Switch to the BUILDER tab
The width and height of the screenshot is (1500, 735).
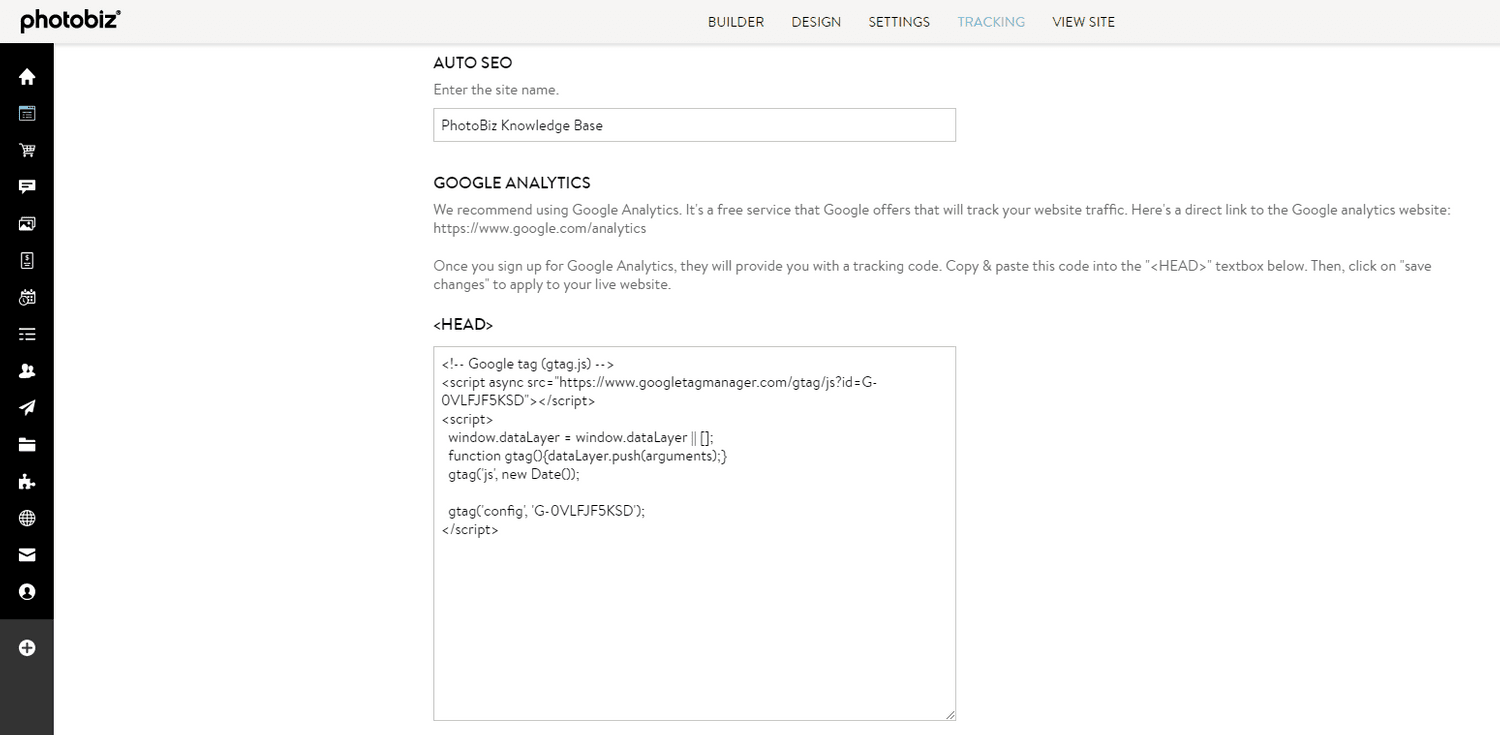point(735,21)
